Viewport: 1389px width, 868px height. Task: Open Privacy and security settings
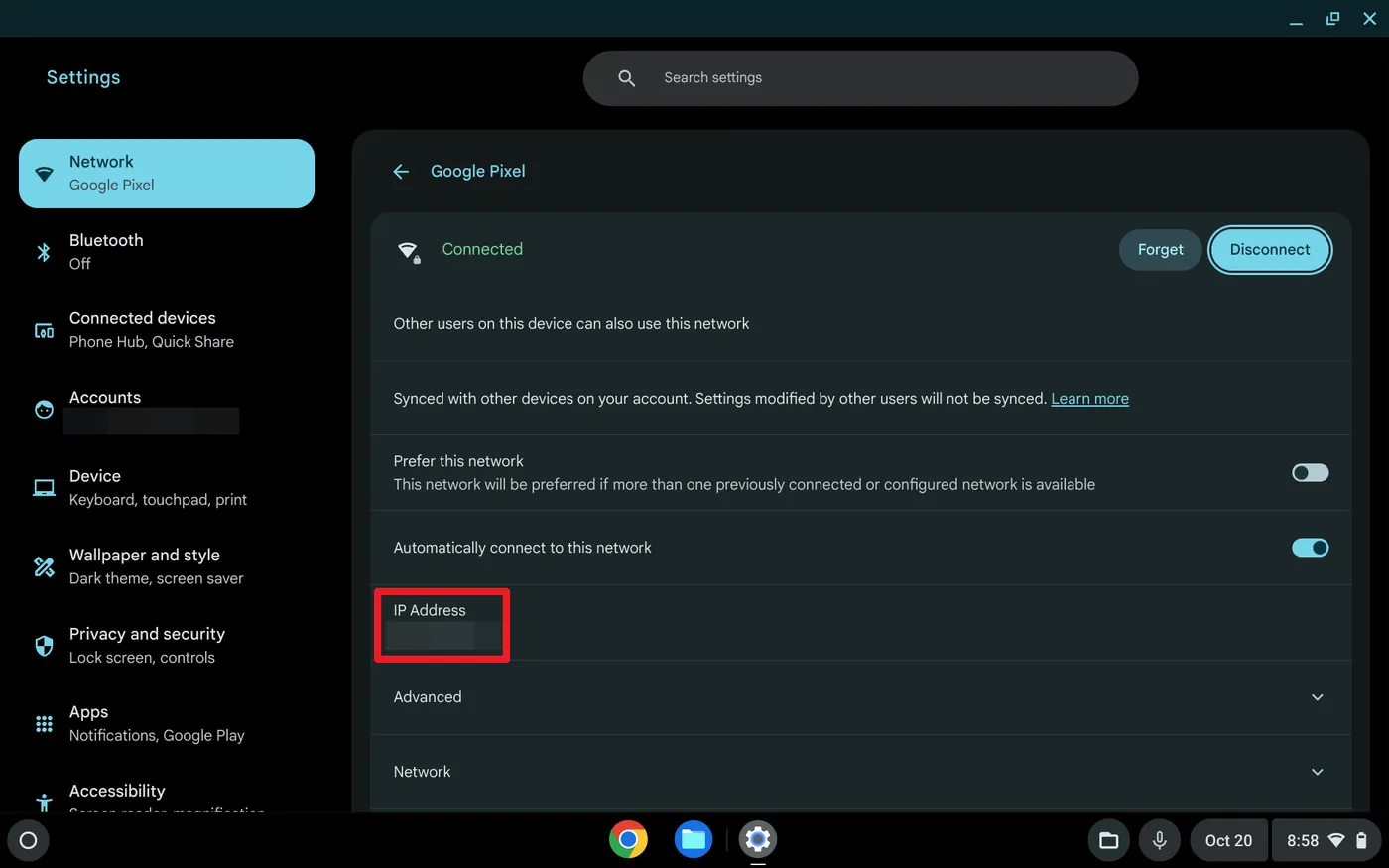(167, 646)
